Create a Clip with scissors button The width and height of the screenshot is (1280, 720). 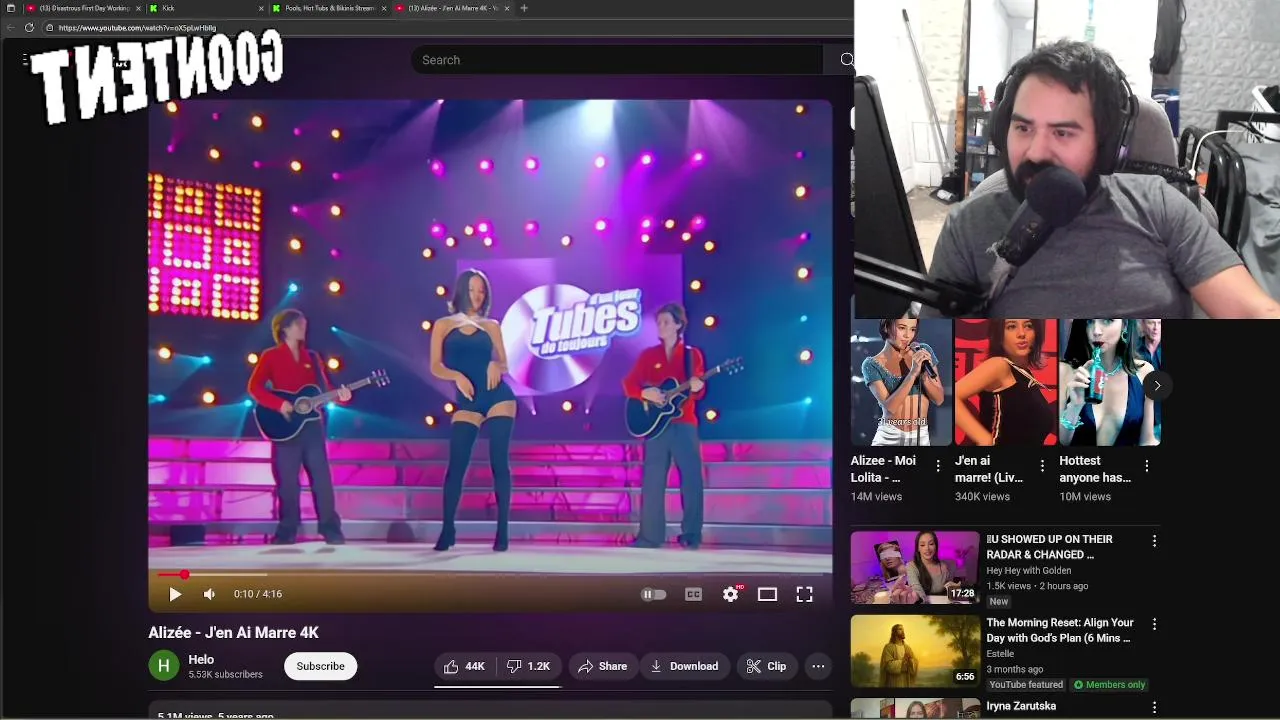pos(766,666)
